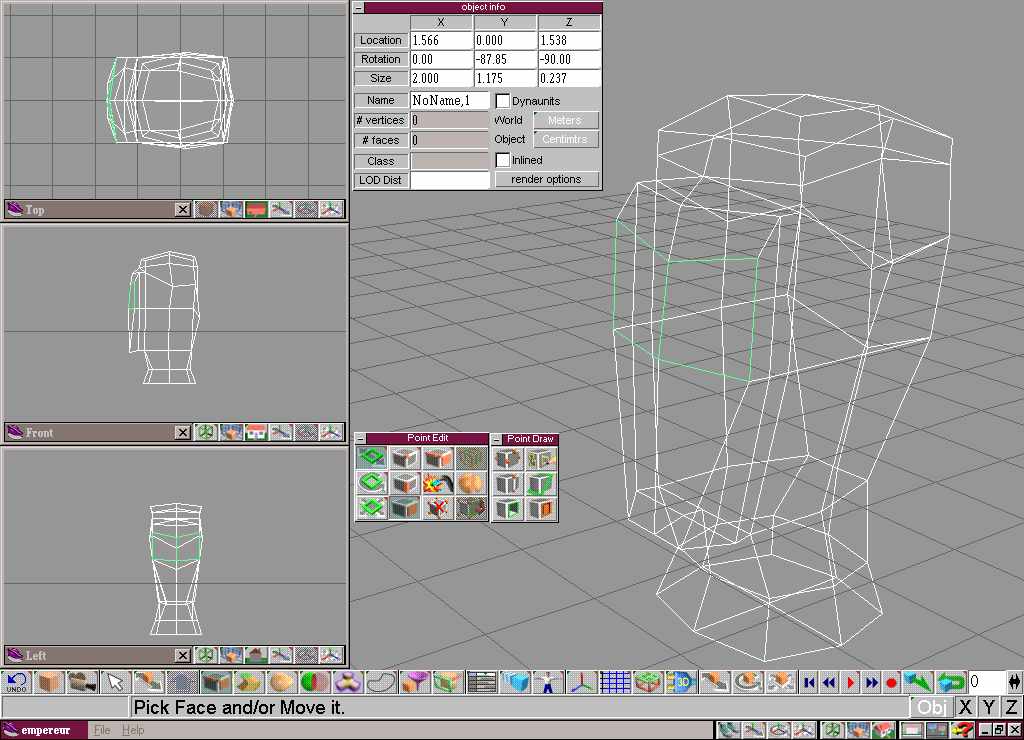Collapse the Point Edit panel
This screenshot has width=1024, height=740.
(360, 438)
